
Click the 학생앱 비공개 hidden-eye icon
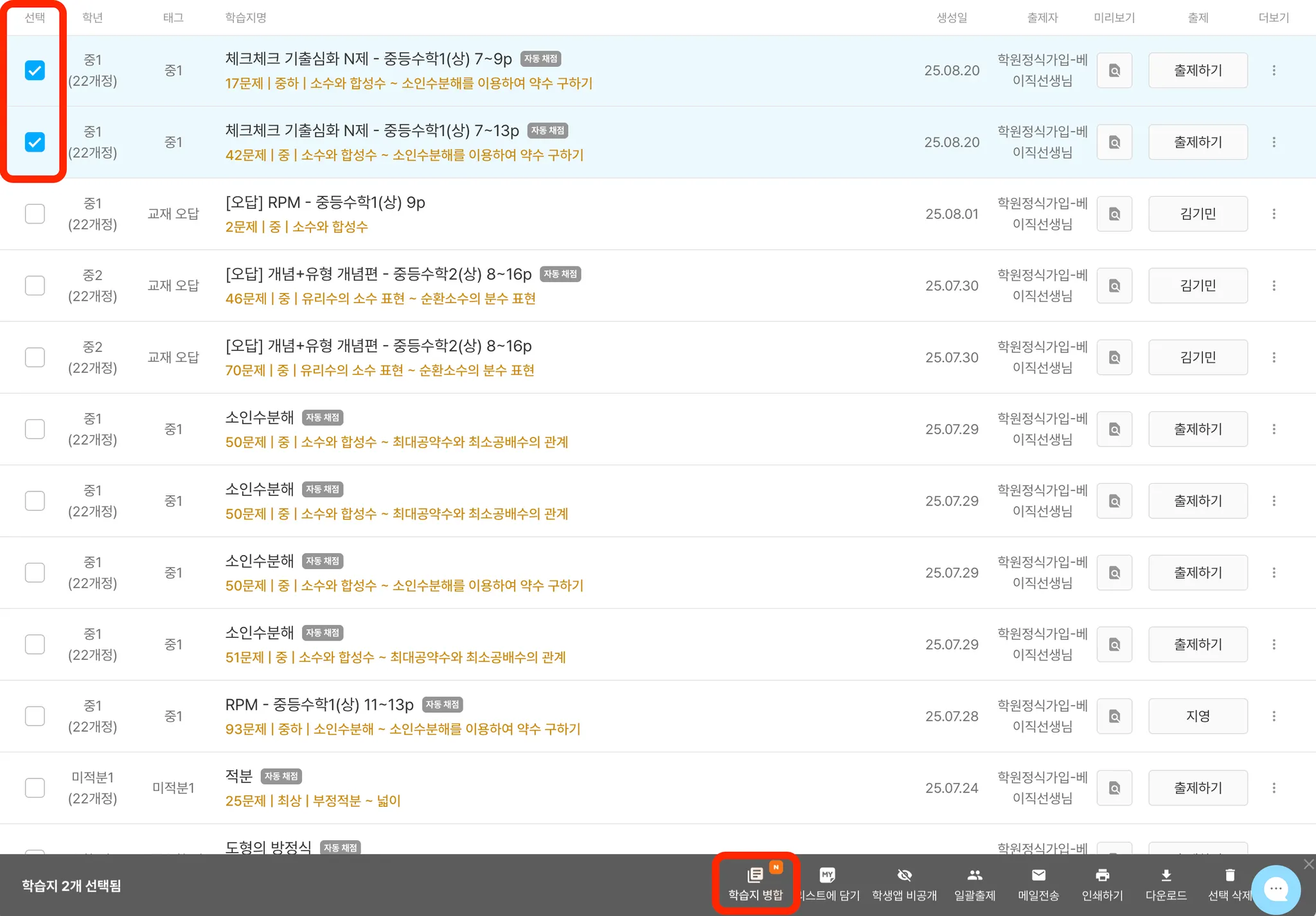pos(904,875)
